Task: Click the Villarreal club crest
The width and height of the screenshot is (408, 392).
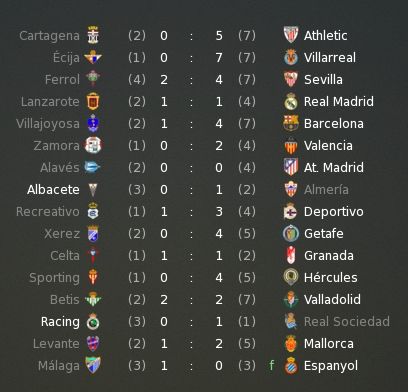Action: point(291,57)
